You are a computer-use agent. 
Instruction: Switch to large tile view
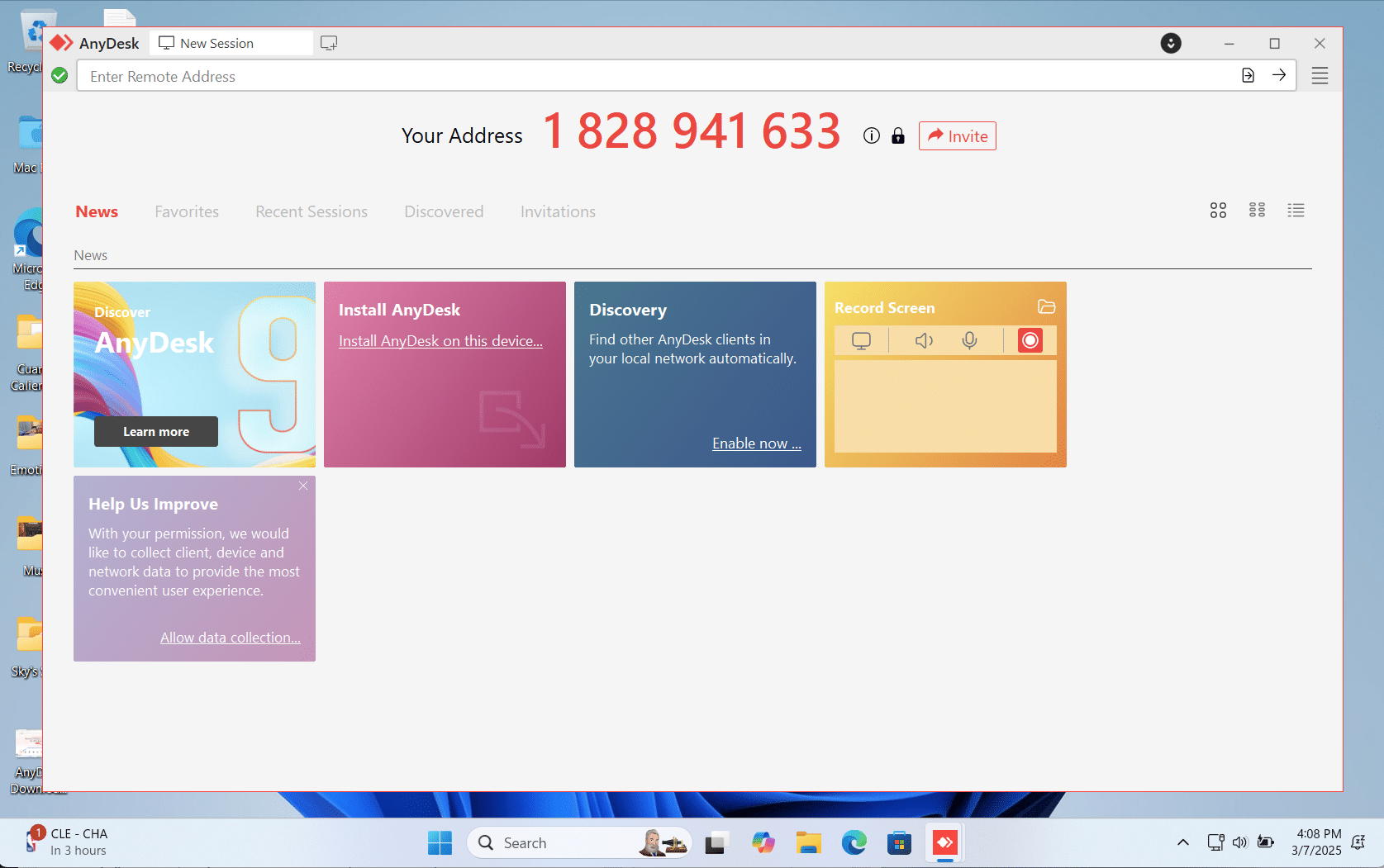click(x=1218, y=211)
